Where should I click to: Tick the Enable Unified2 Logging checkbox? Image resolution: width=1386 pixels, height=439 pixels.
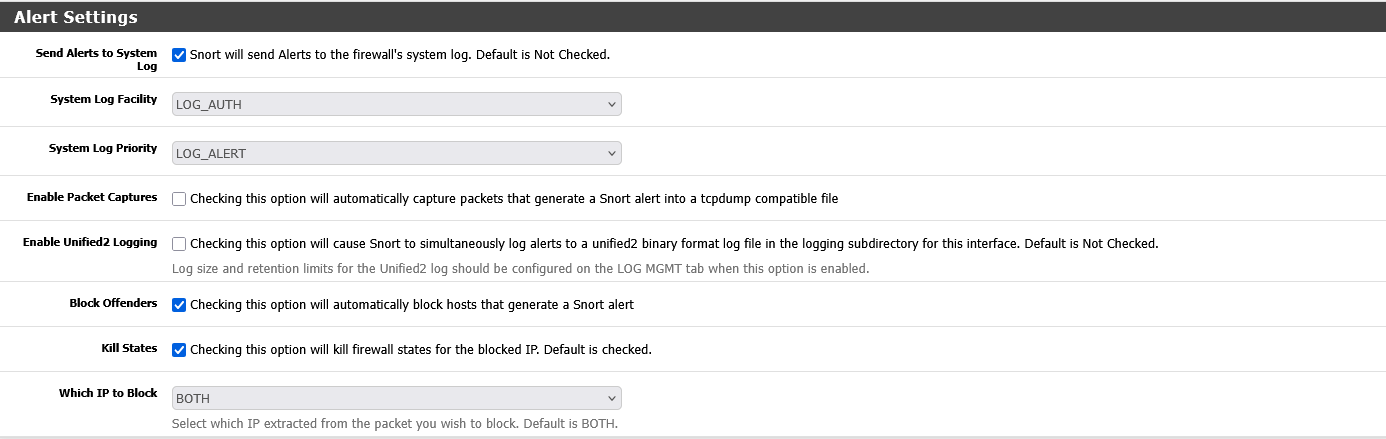coord(179,244)
